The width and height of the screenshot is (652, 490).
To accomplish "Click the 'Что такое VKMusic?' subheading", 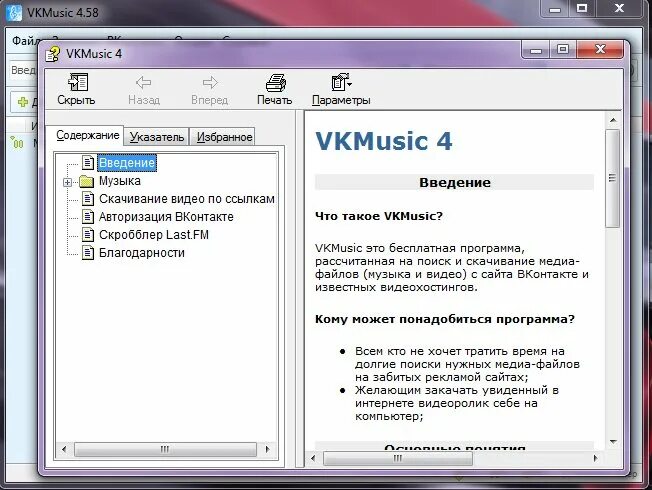I will pyautogui.click(x=379, y=216).
